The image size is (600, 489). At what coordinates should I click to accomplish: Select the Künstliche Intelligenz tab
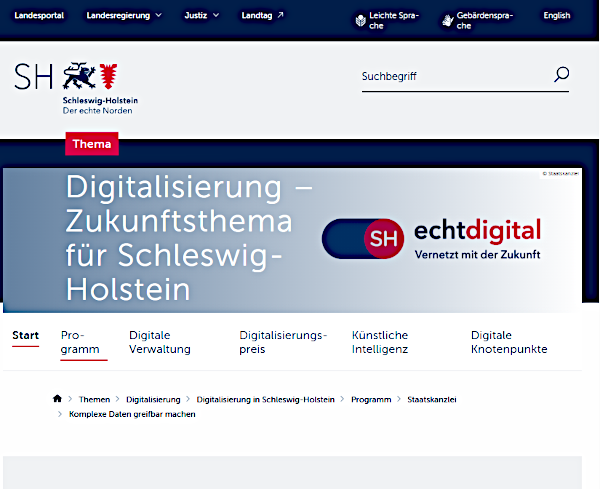coord(380,342)
